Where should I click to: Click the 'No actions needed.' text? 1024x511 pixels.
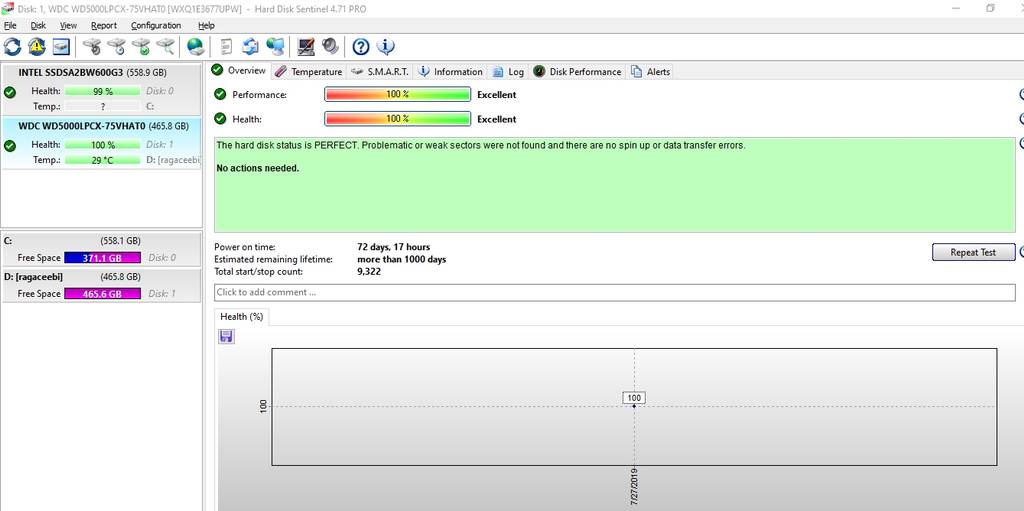[258, 168]
